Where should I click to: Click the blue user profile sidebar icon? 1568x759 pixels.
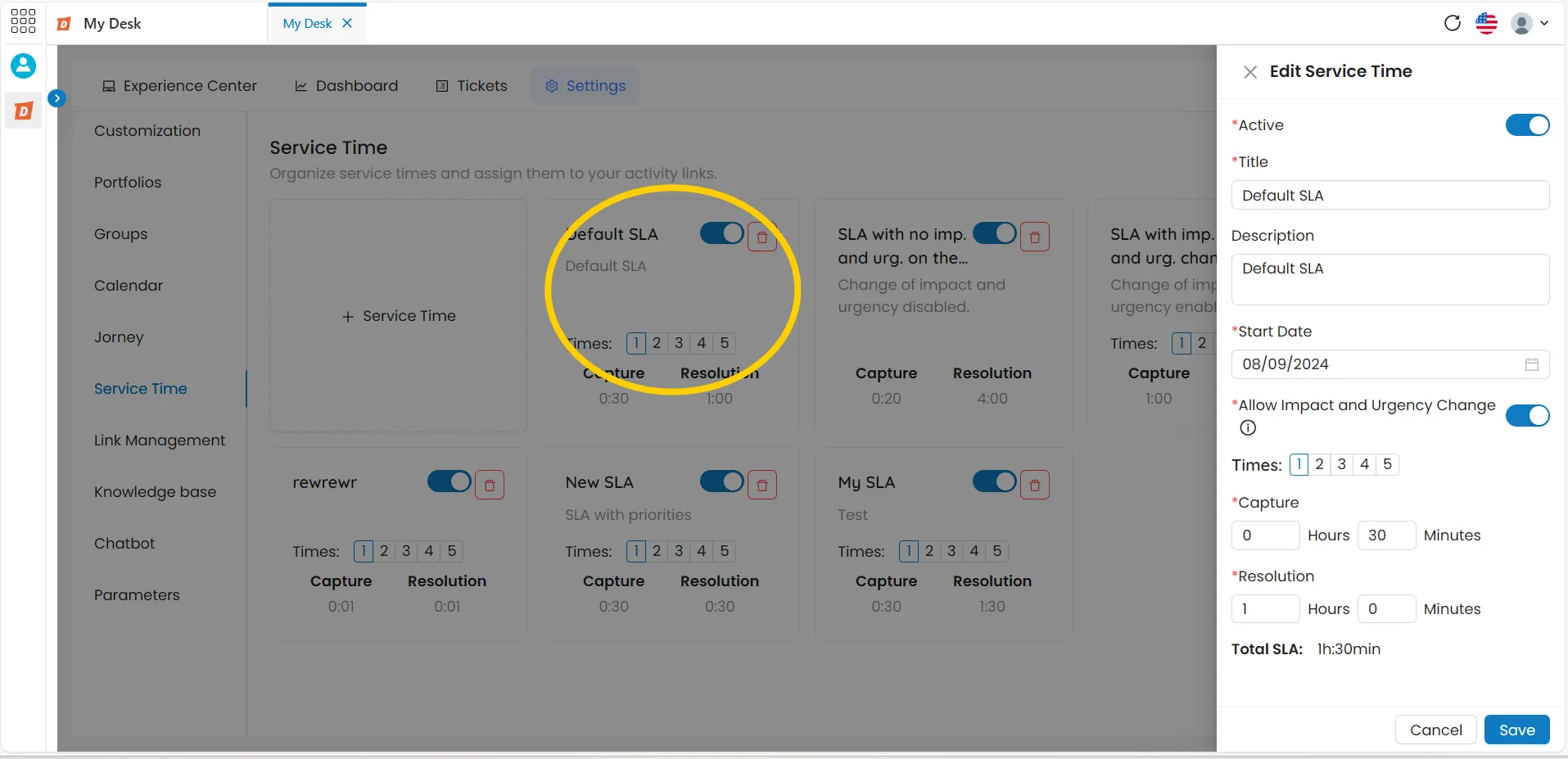[23, 66]
